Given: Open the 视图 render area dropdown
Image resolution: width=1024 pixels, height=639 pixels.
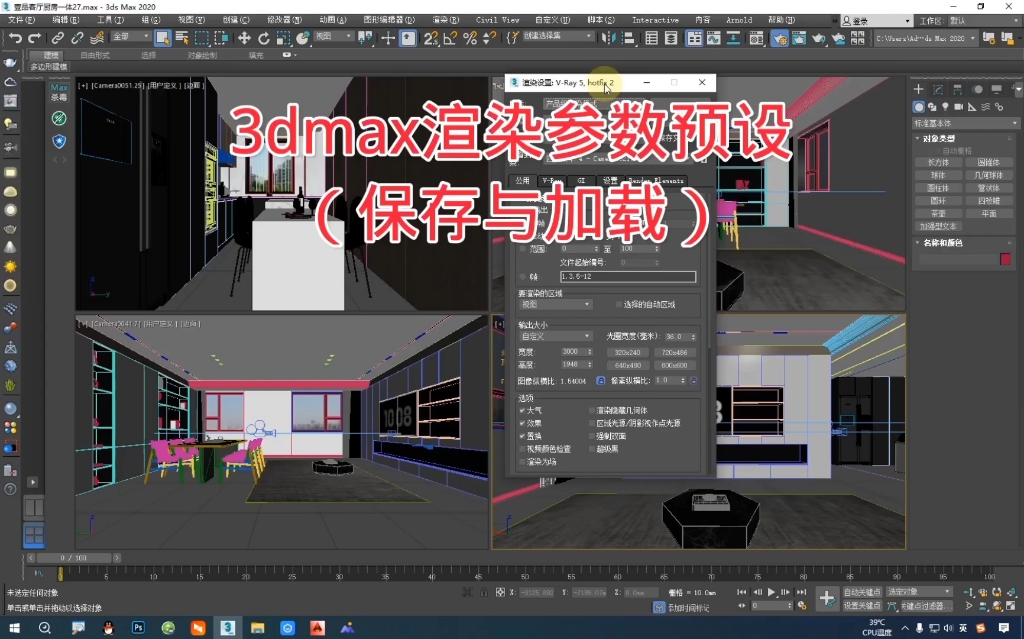Looking at the screenshot, I should [554, 305].
